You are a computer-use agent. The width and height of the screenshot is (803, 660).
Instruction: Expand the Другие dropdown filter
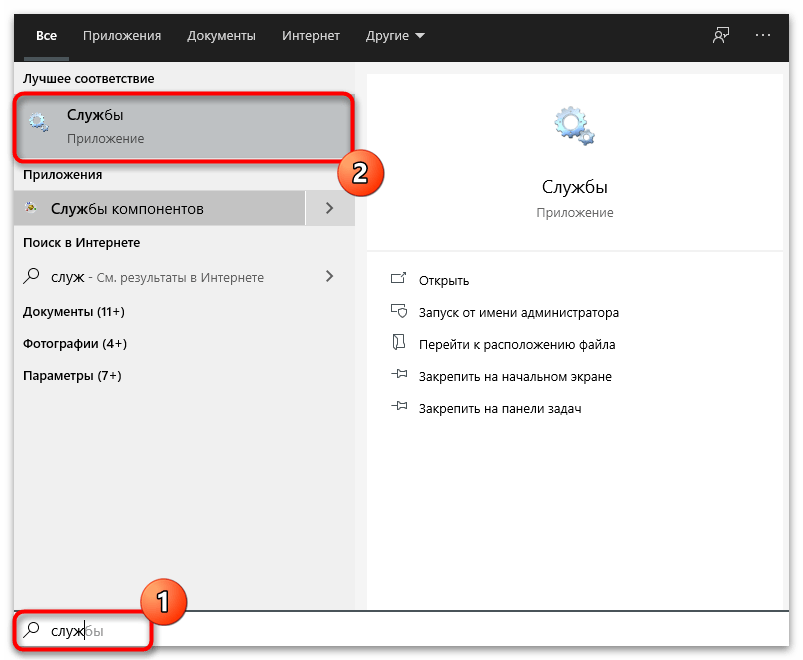tap(395, 36)
